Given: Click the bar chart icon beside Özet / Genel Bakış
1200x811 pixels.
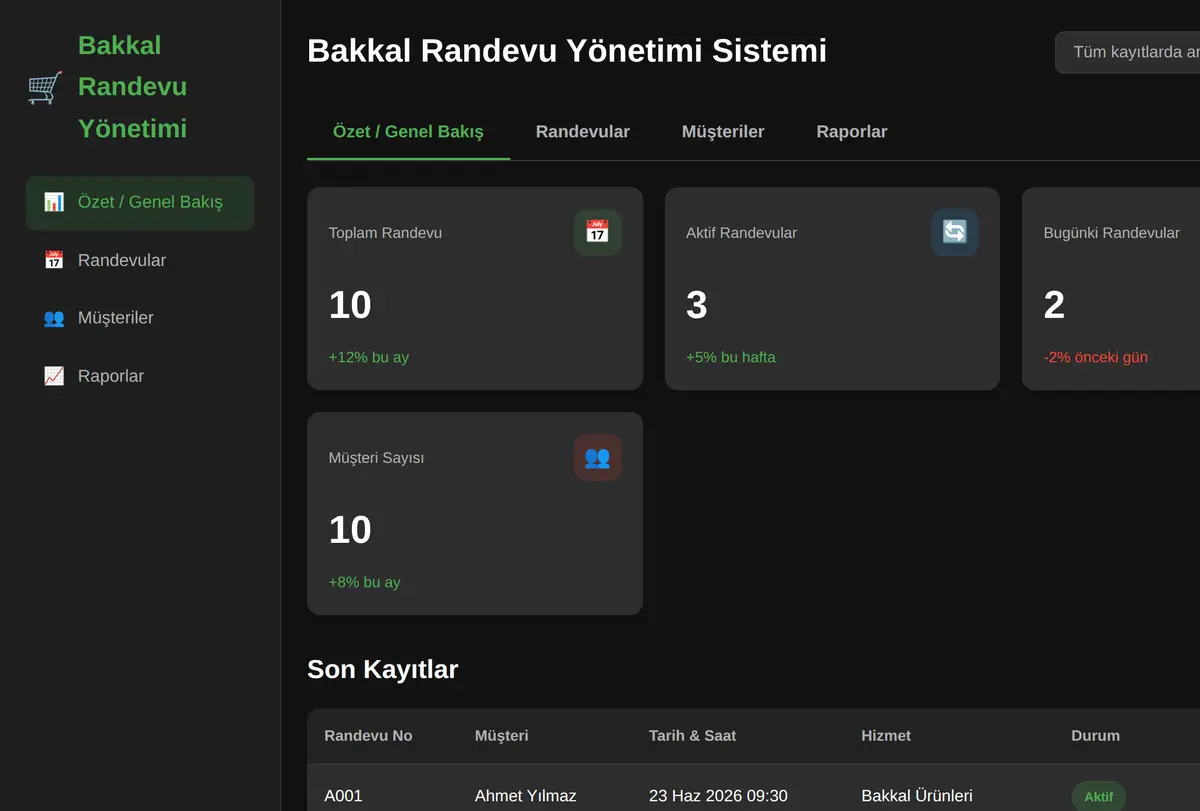Looking at the screenshot, I should coord(54,202).
